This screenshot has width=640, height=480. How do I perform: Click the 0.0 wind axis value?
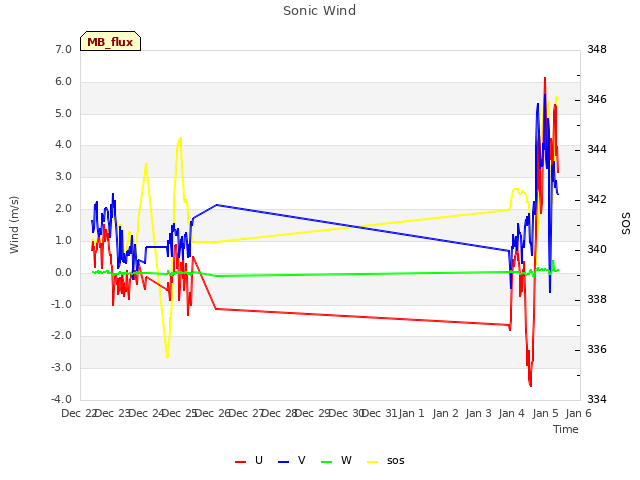(x=63, y=273)
